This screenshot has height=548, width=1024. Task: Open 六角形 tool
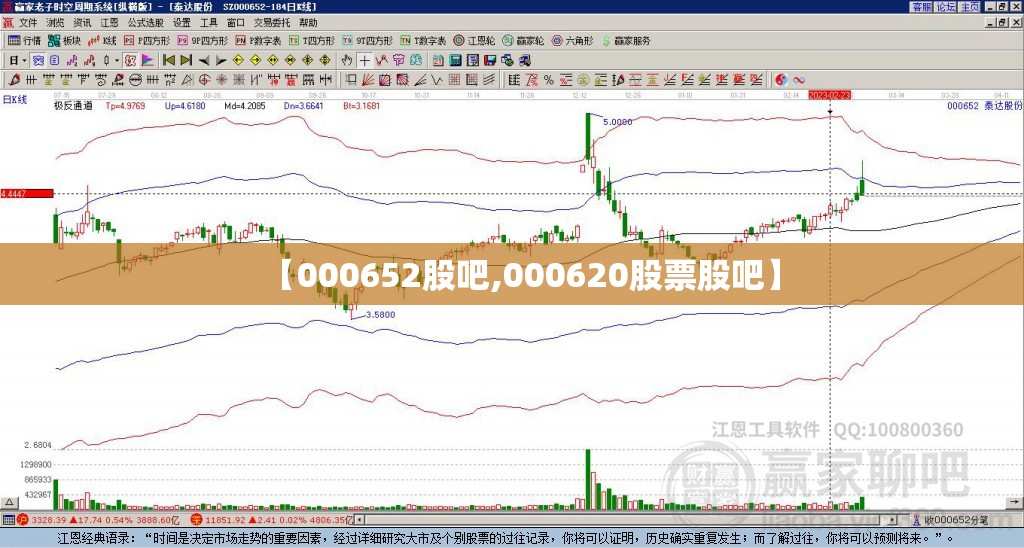(572, 40)
